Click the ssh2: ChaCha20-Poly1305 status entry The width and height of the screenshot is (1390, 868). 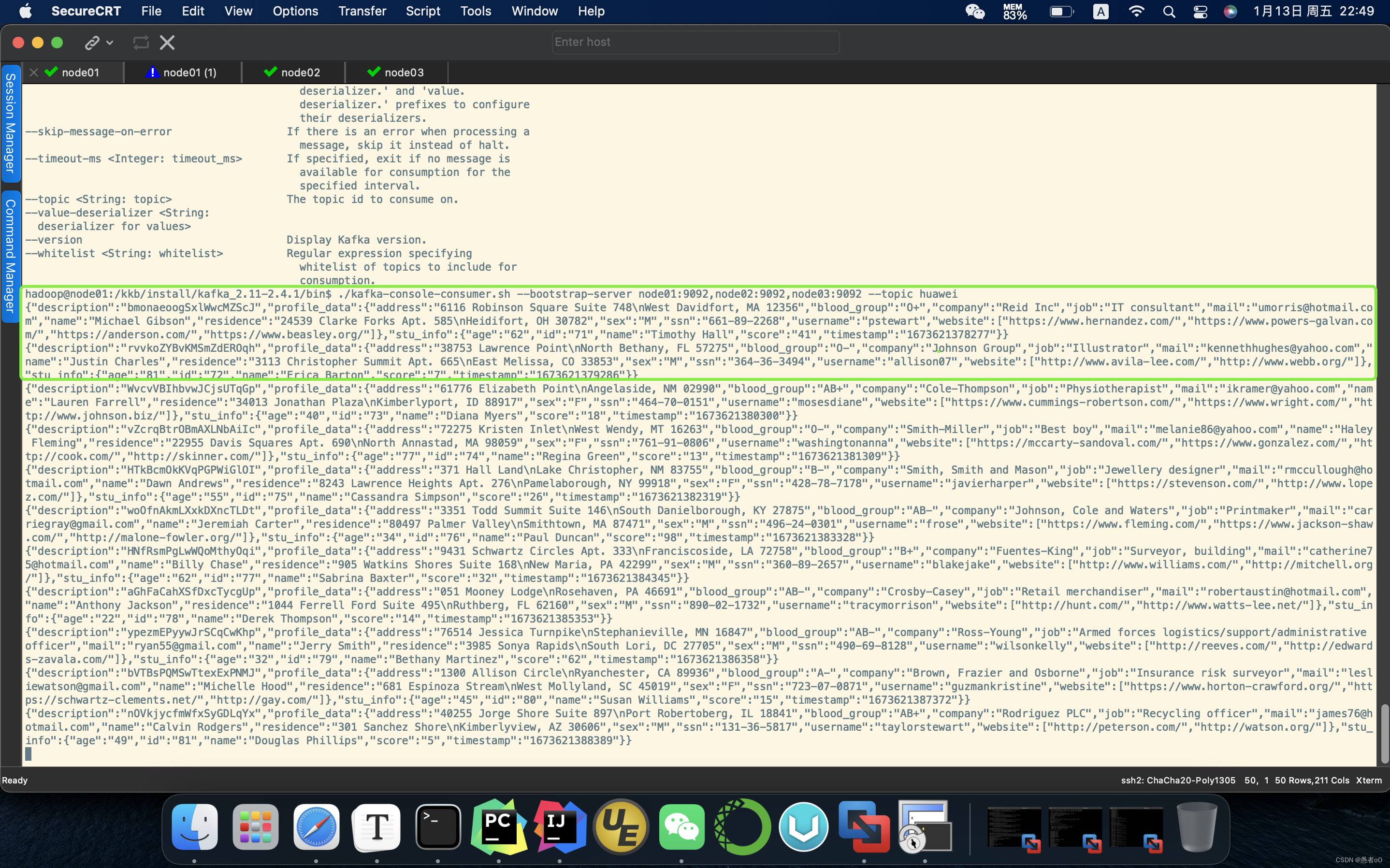[1178, 780]
